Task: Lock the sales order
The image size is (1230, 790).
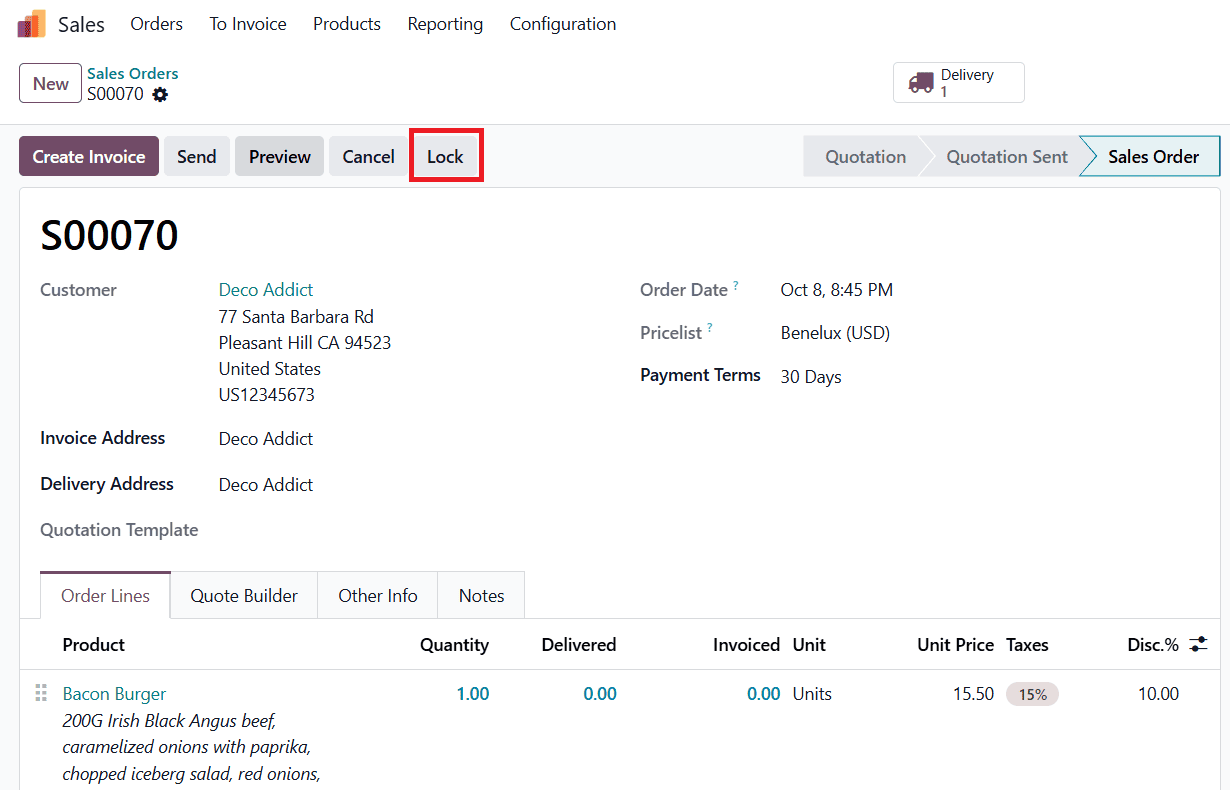Action: coord(445,157)
